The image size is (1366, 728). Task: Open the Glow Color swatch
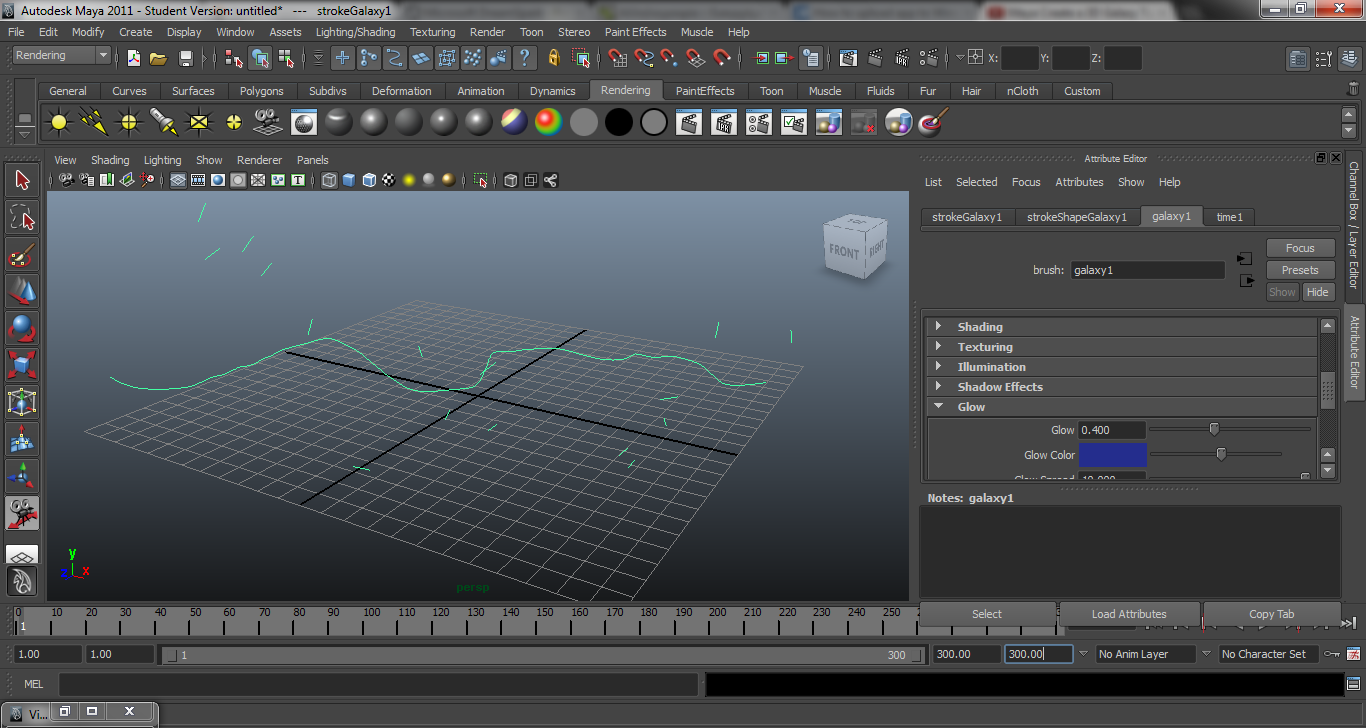click(x=1113, y=455)
